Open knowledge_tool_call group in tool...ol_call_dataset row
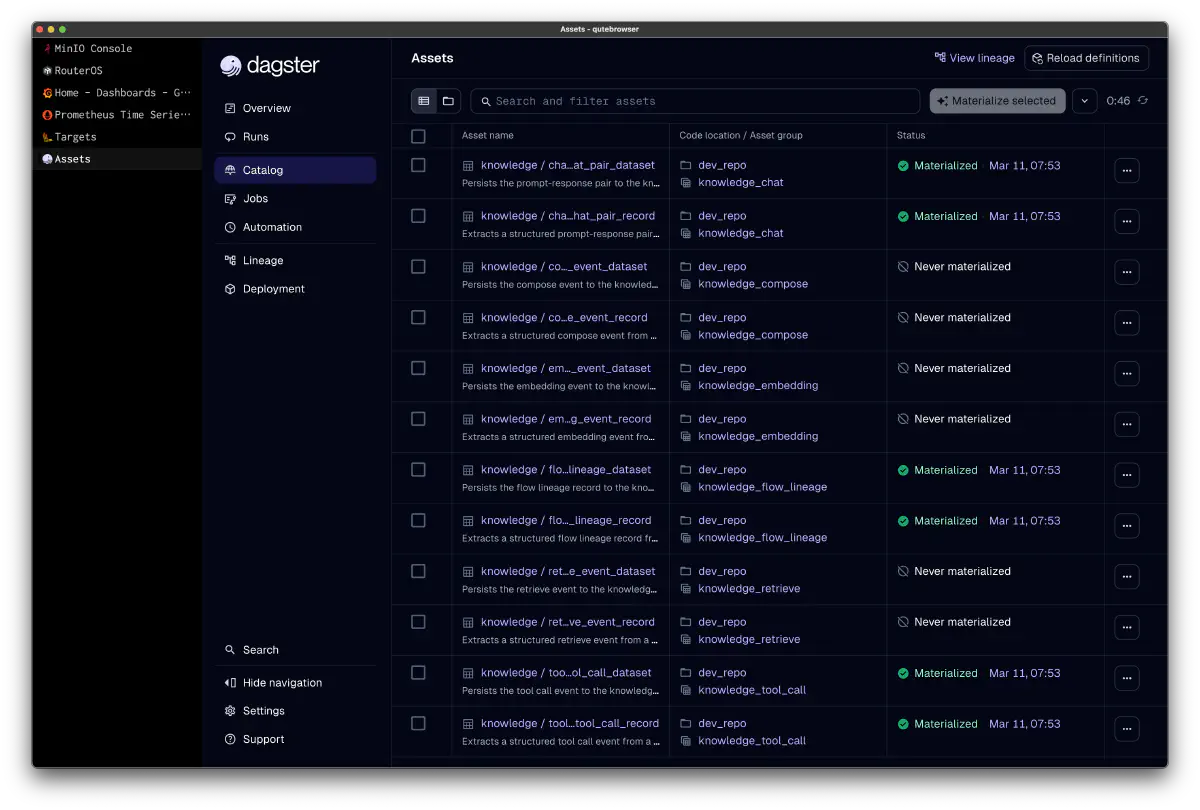Image resolution: width=1200 pixels, height=810 pixels. (x=752, y=690)
